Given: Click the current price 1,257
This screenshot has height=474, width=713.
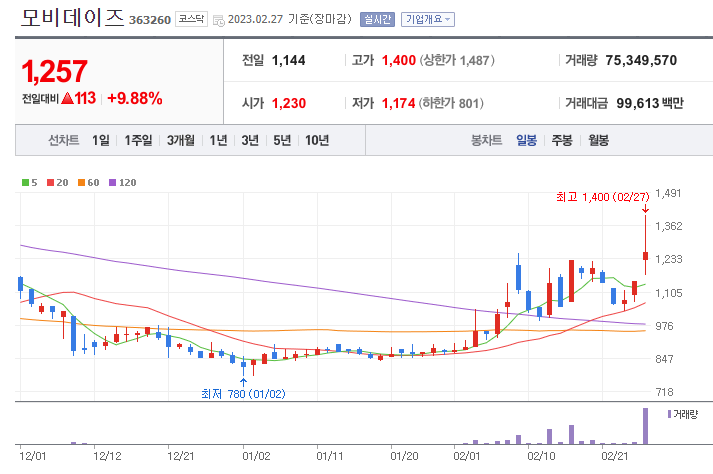Looking at the screenshot, I should [x=54, y=71].
